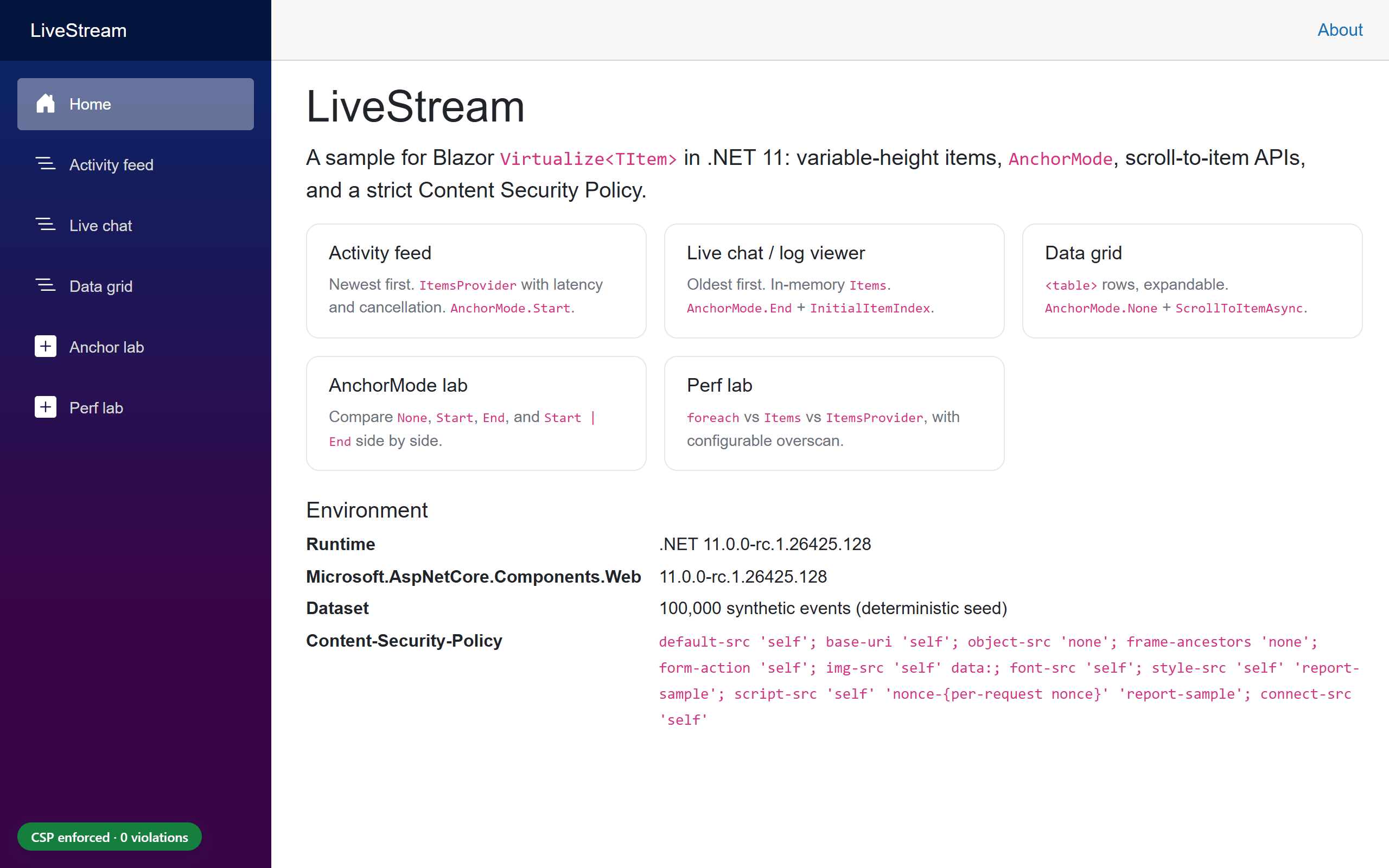Click foreach code in the Perf lab card

pyautogui.click(x=713, y=418)
